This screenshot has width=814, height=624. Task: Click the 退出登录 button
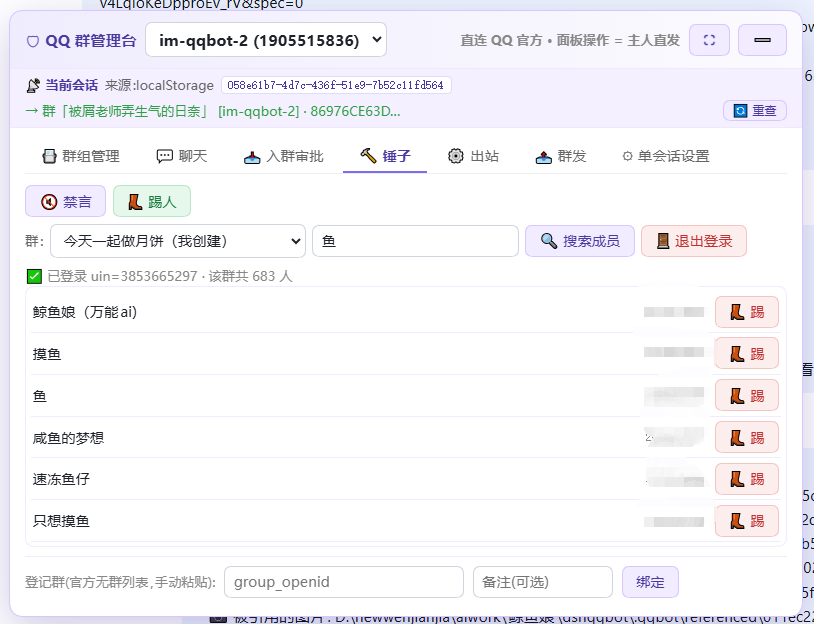[x=694, y=241]
